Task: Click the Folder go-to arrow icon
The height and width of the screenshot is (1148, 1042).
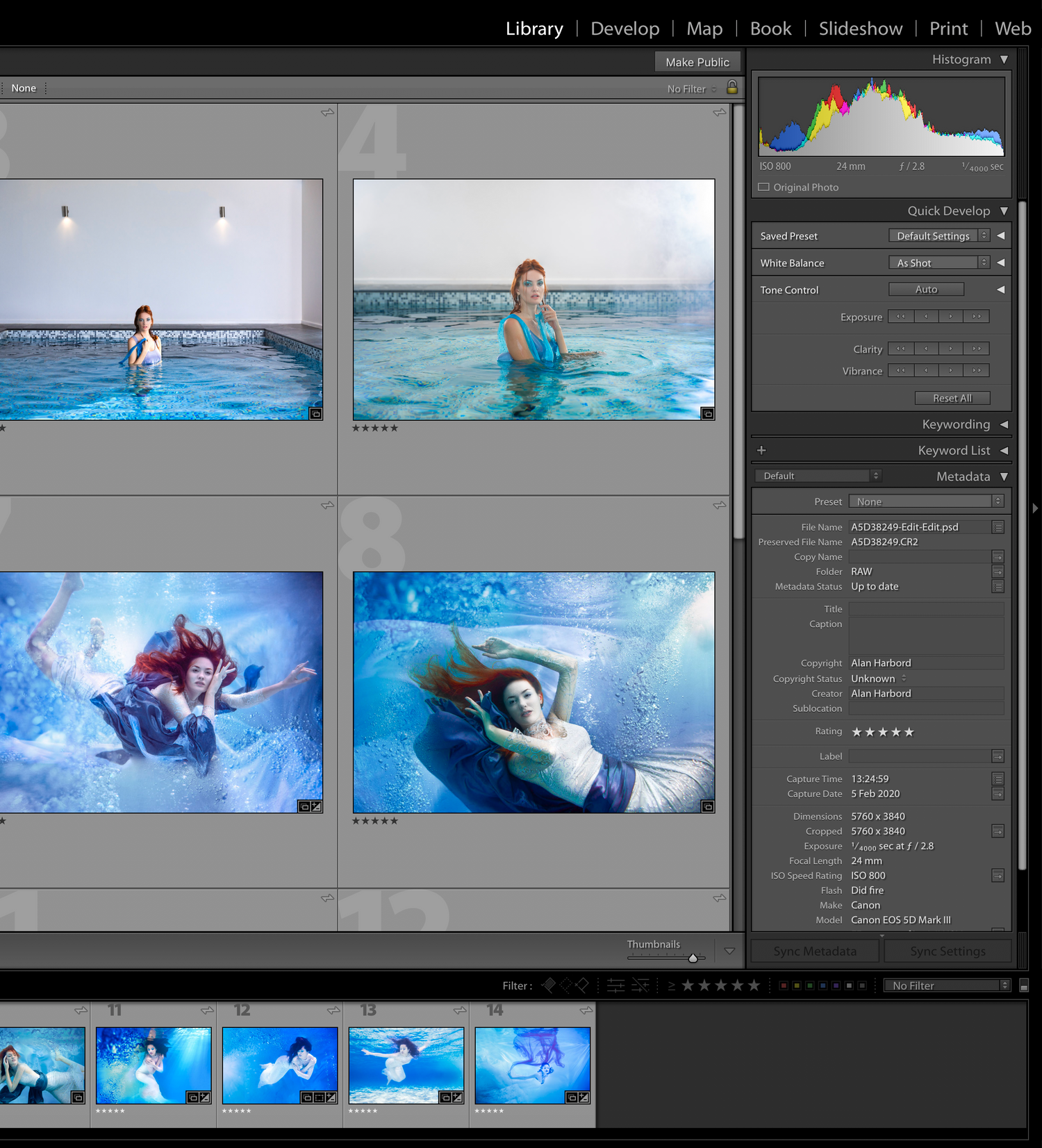Action: (x=998, y=572)
